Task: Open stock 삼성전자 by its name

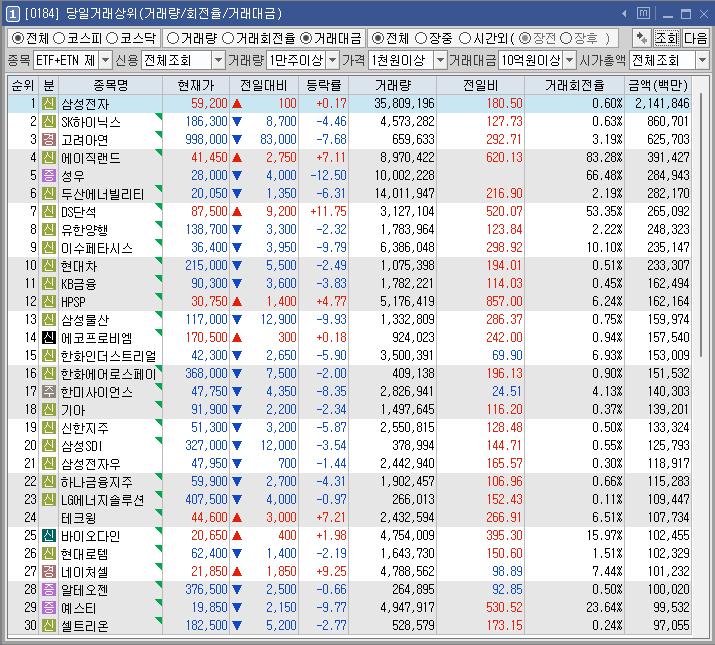Action: coord(85,104)
